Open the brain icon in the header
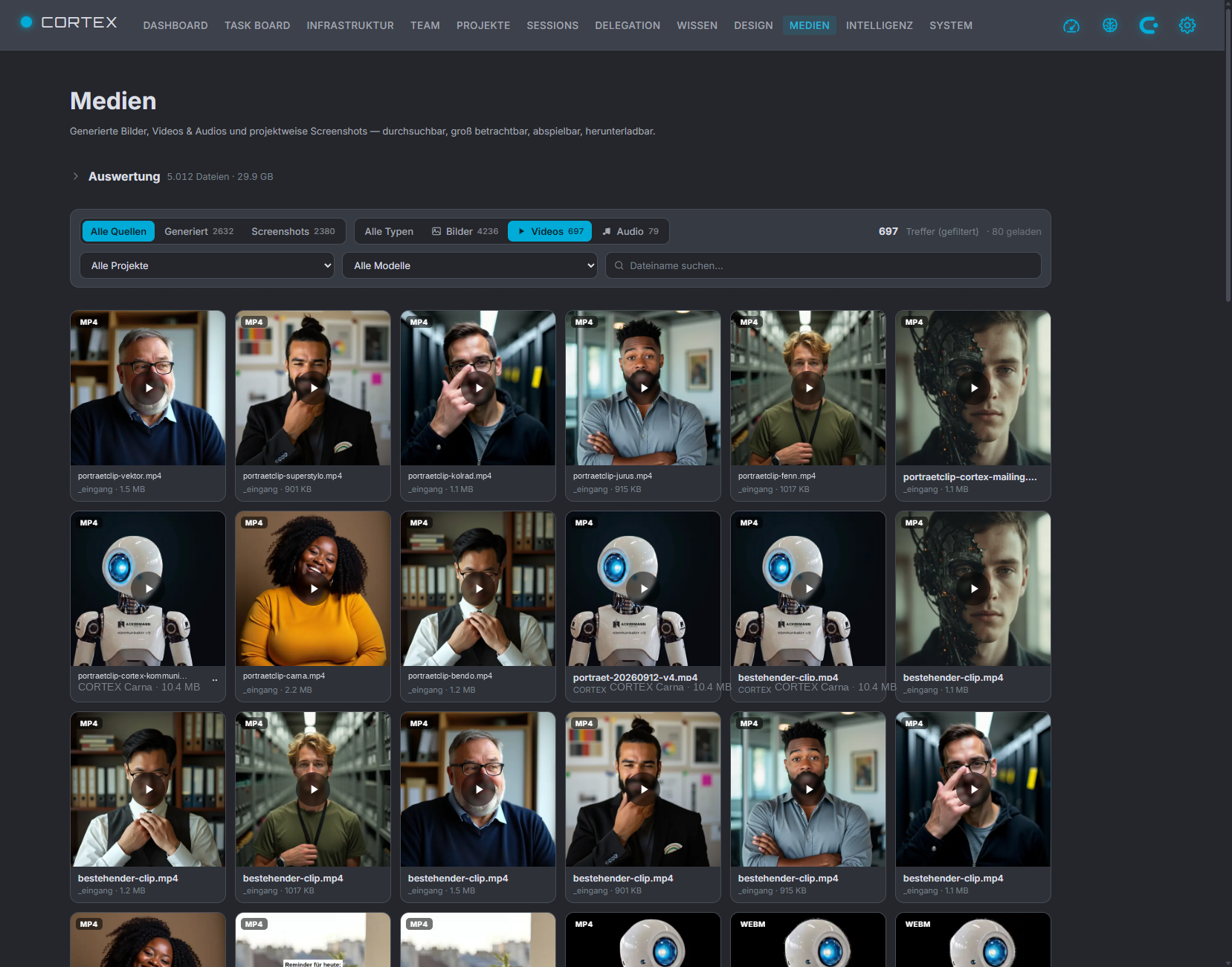 point(1110,25)
